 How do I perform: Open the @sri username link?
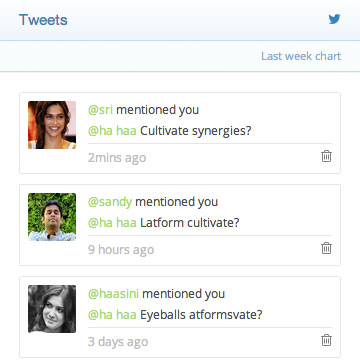100,110
